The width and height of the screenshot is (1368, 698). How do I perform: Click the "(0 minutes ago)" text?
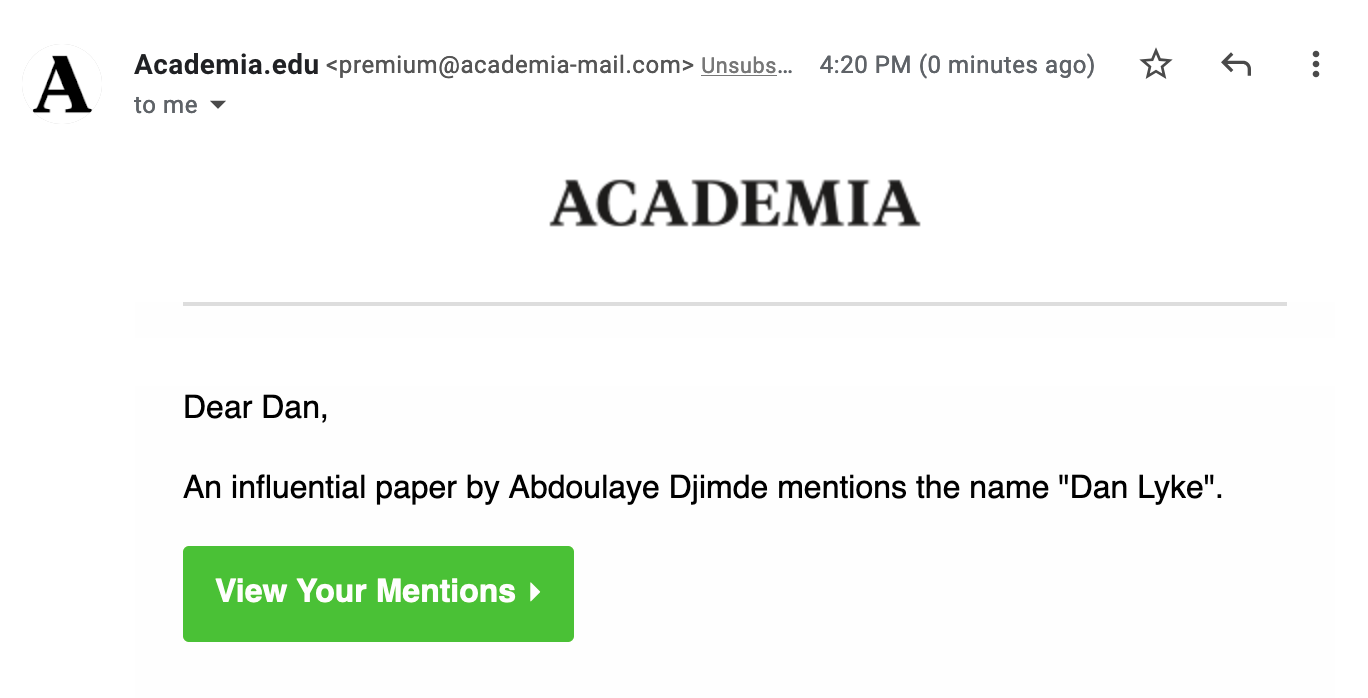coord(1007,66)
